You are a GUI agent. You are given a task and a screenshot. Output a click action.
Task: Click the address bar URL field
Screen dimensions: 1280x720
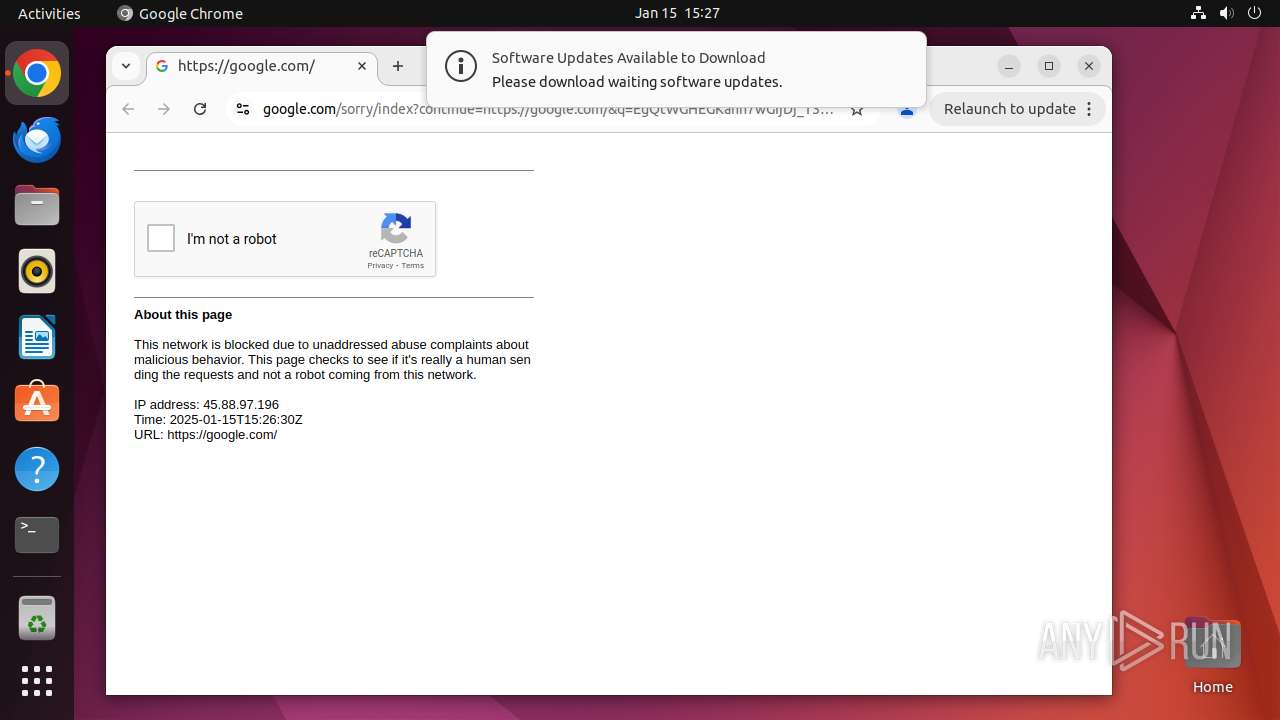click(547, 109)
